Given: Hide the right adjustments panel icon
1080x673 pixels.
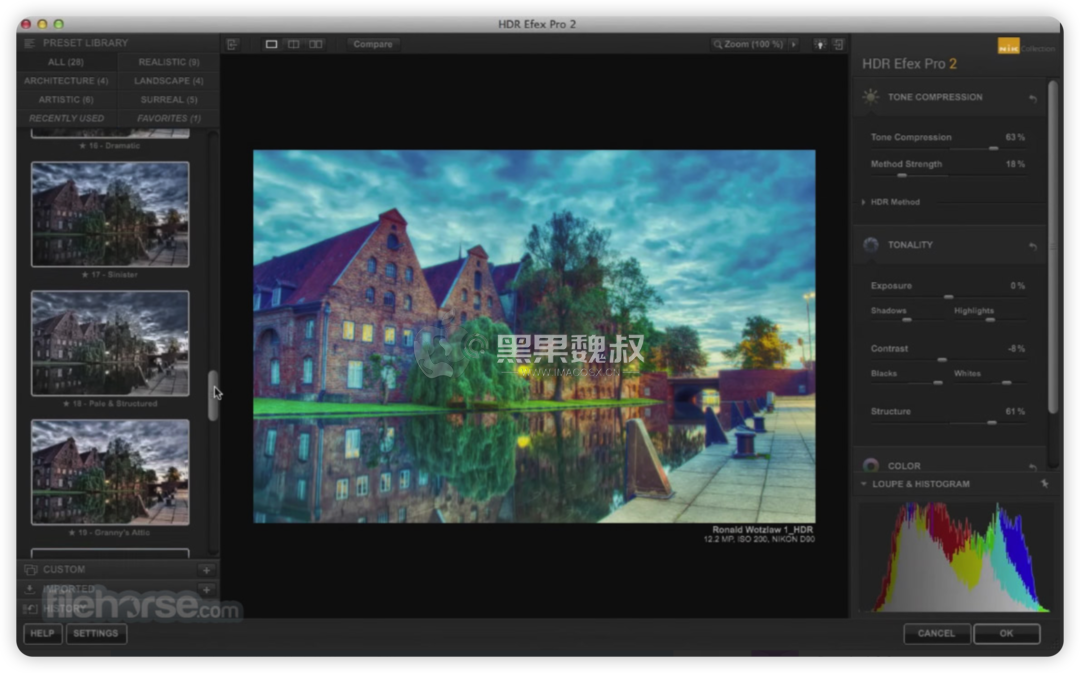Looking at the screenshot, I should (x=838, y=44).
